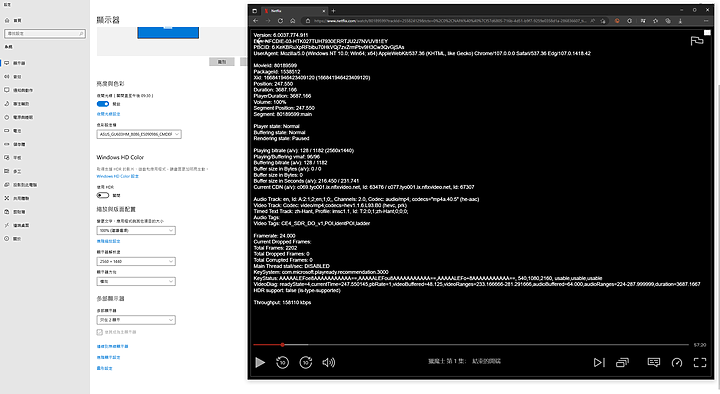Click the back arrow in the Netflix player
Viewport: 720px width, 394px height.
259,41
